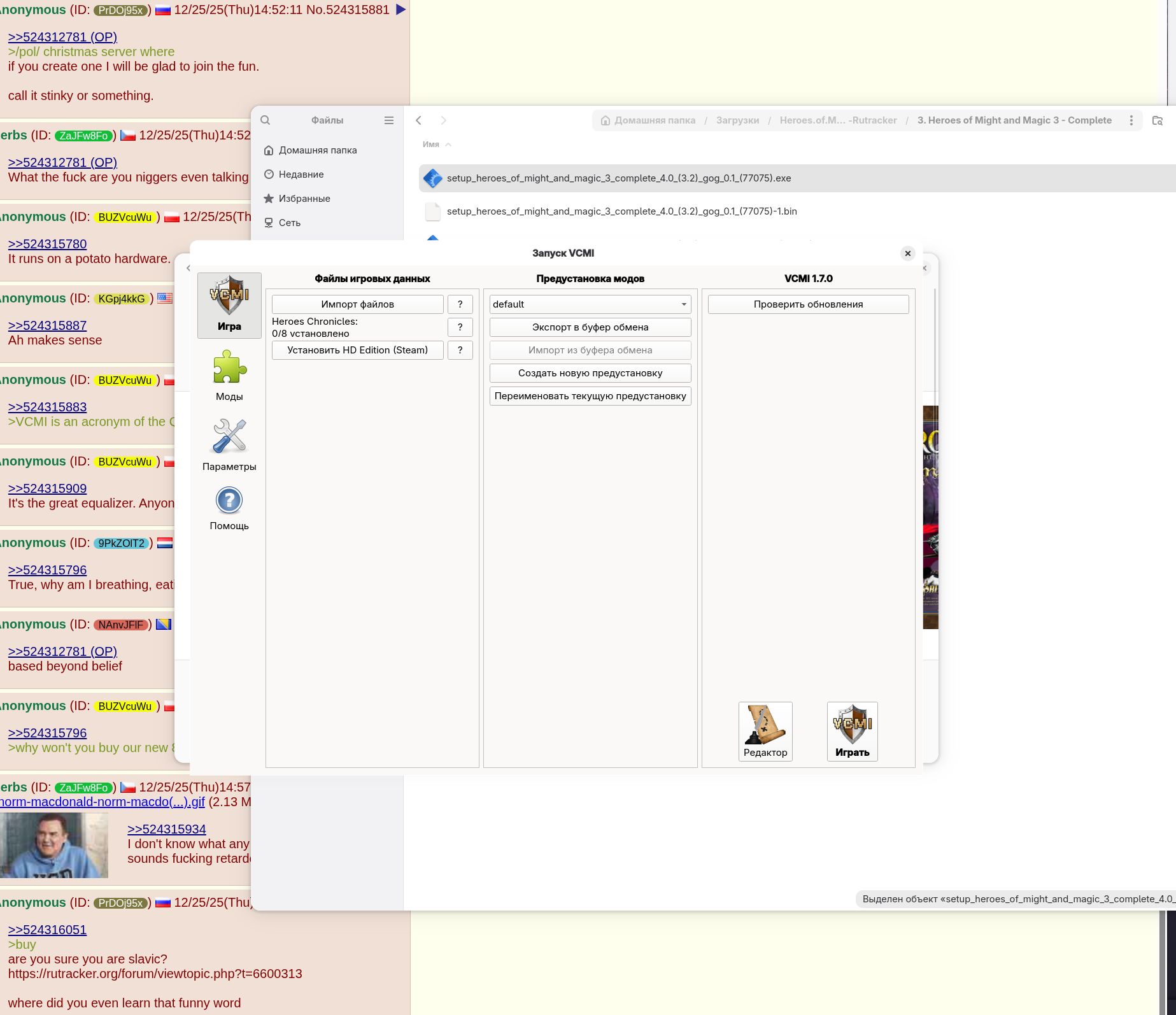Launch the map Редактор

[765, 732]
